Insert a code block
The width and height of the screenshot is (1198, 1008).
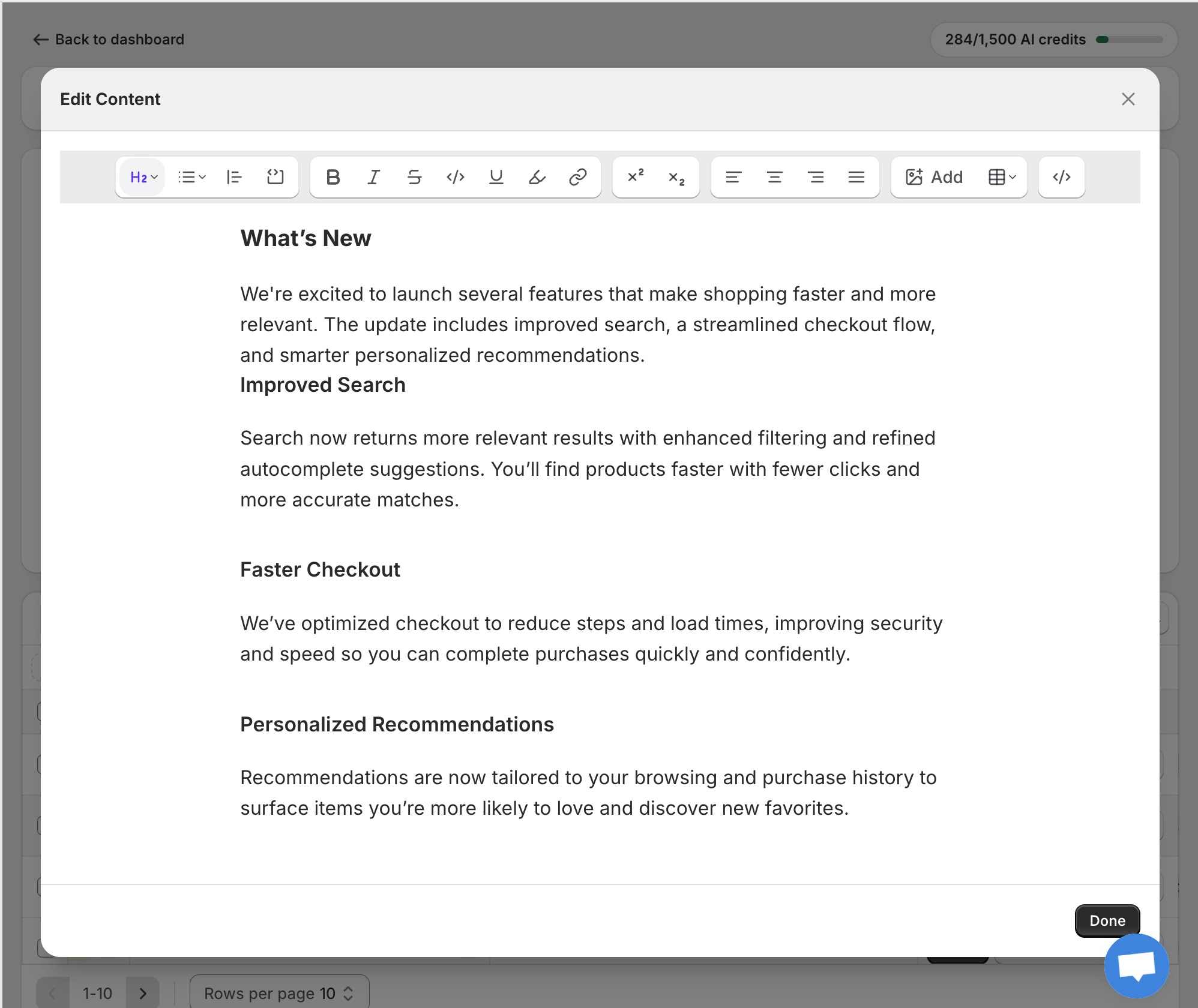275,177
